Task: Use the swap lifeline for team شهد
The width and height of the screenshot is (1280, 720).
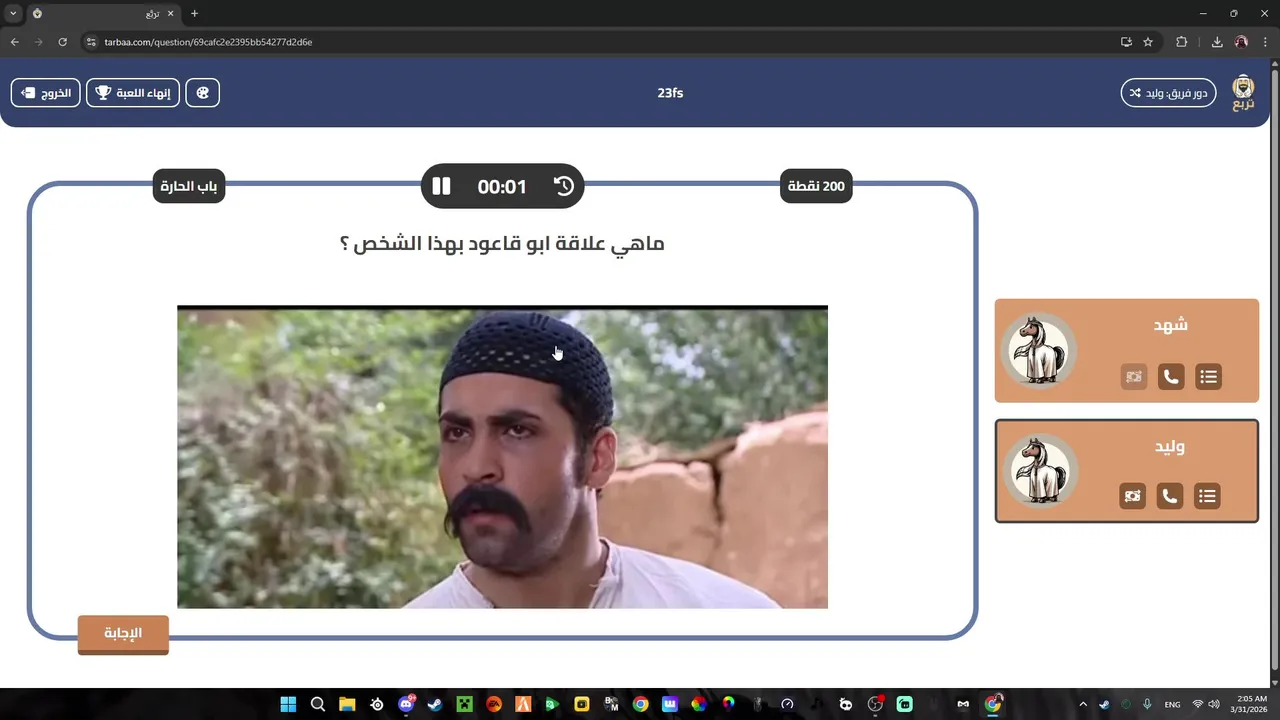Action: [x=1134, y=377]
